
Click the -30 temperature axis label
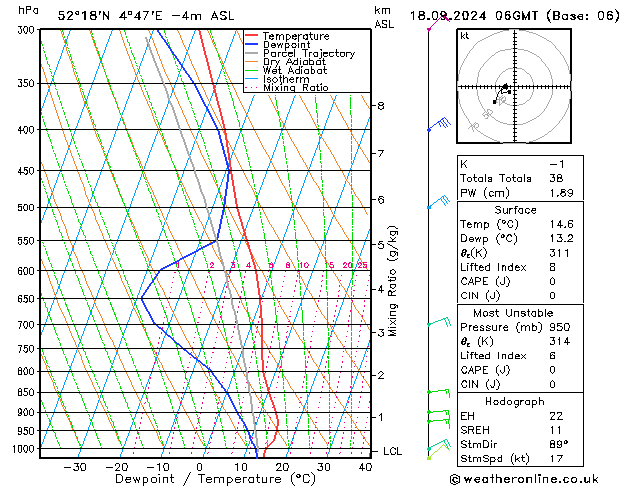coord(75,467)
